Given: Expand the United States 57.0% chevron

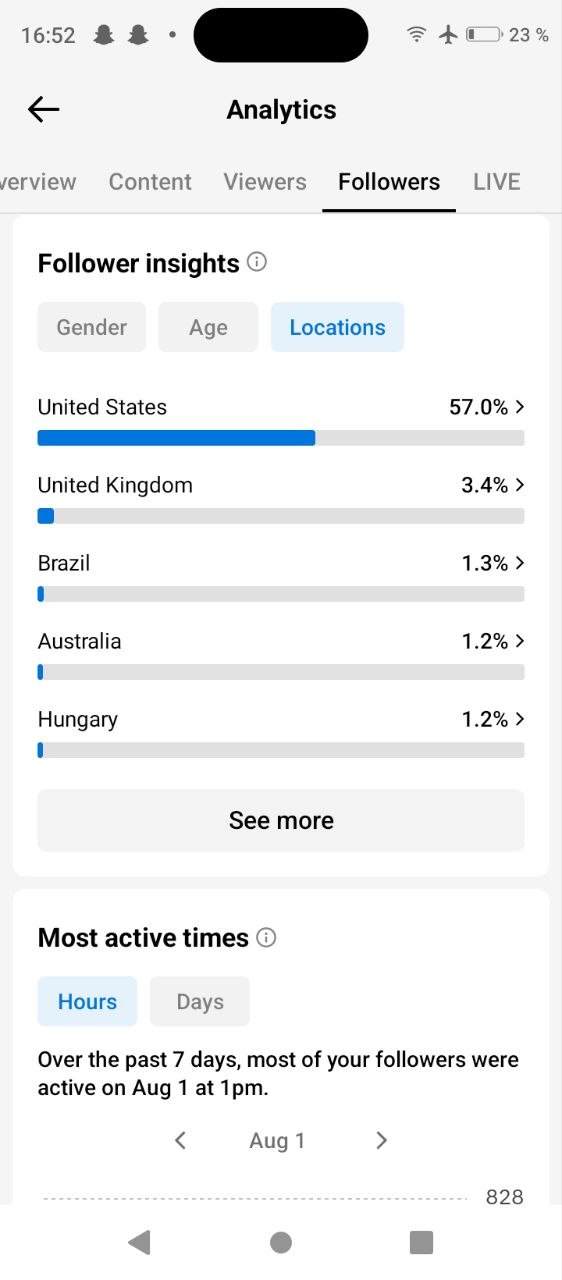Looking at the screenshot, I should click(519, 407).
